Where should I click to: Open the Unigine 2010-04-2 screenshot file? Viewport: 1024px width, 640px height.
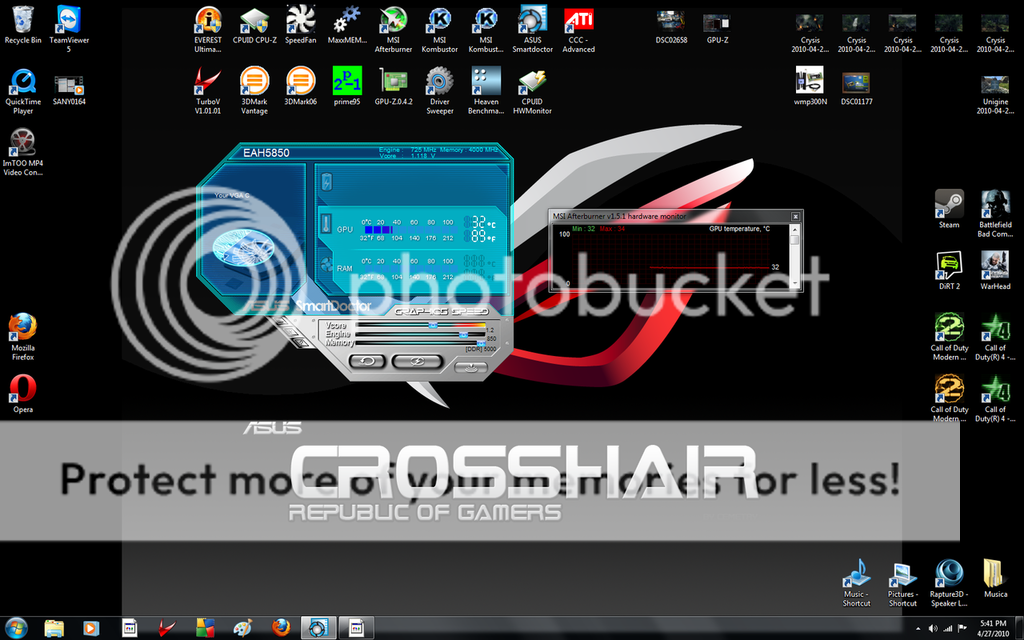pos(995,94)
